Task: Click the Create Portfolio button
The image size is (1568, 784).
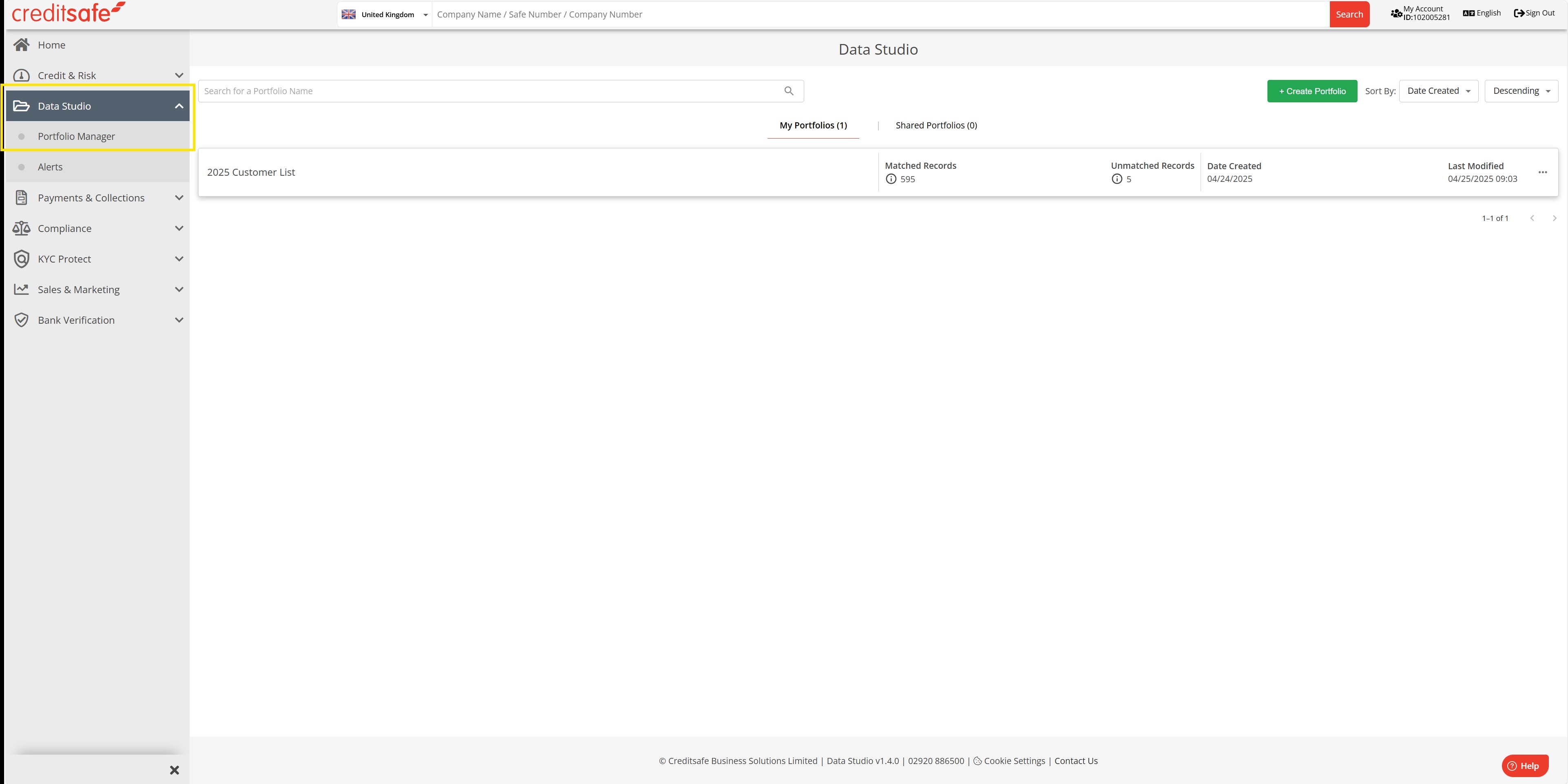Action: pyautogui.click(x=1312, y=91)
